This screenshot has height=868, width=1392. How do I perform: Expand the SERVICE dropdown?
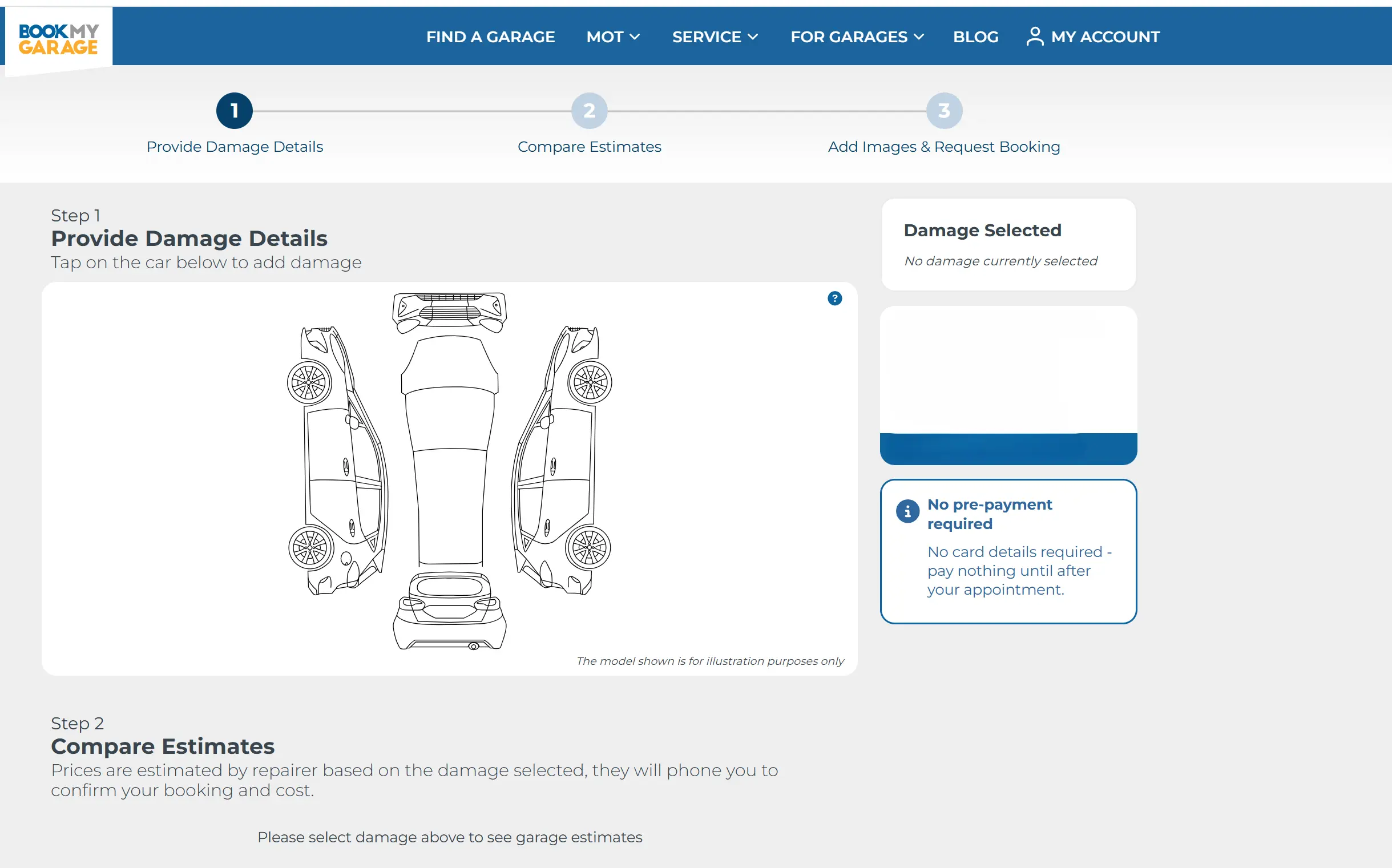(x=715, y=36)
